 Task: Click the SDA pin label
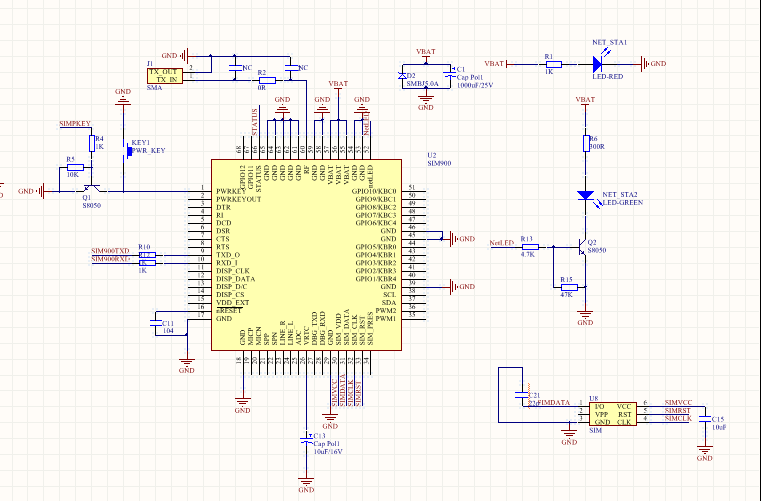(389, 302)
